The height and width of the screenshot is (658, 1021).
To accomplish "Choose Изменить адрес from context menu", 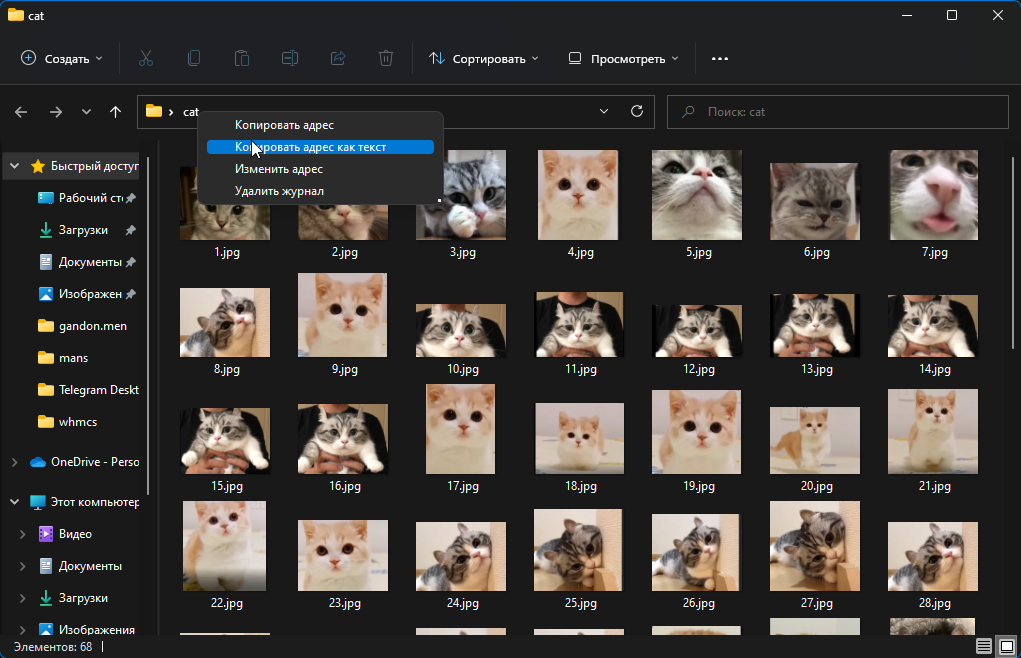I will click(320, 169).
